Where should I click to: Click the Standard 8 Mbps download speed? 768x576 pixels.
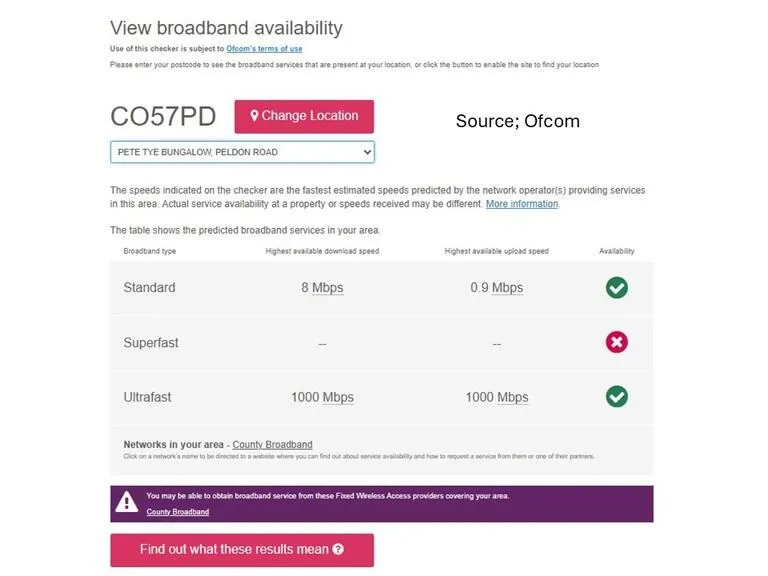(322, 288)
